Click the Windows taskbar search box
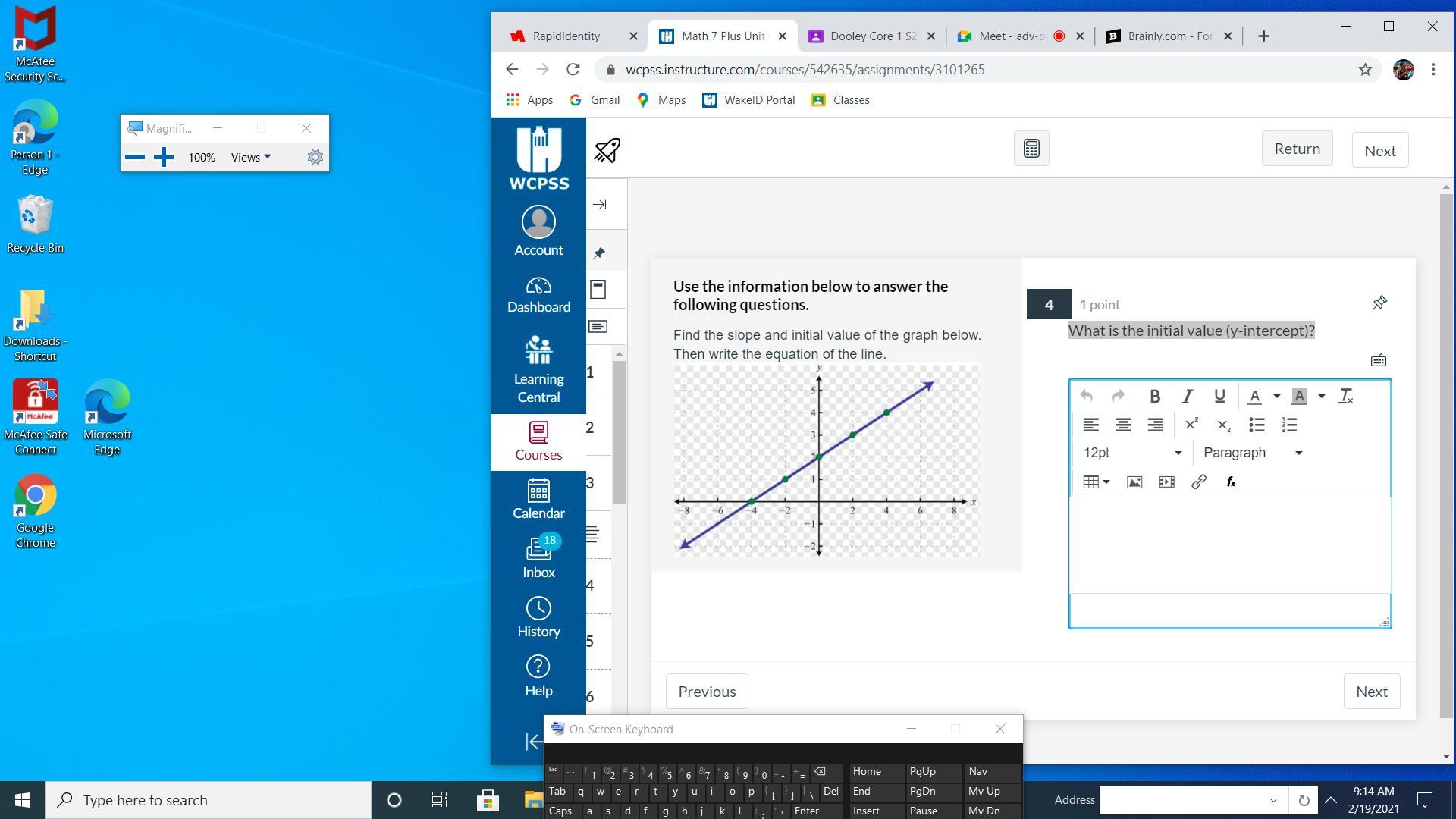 [209, 800]
